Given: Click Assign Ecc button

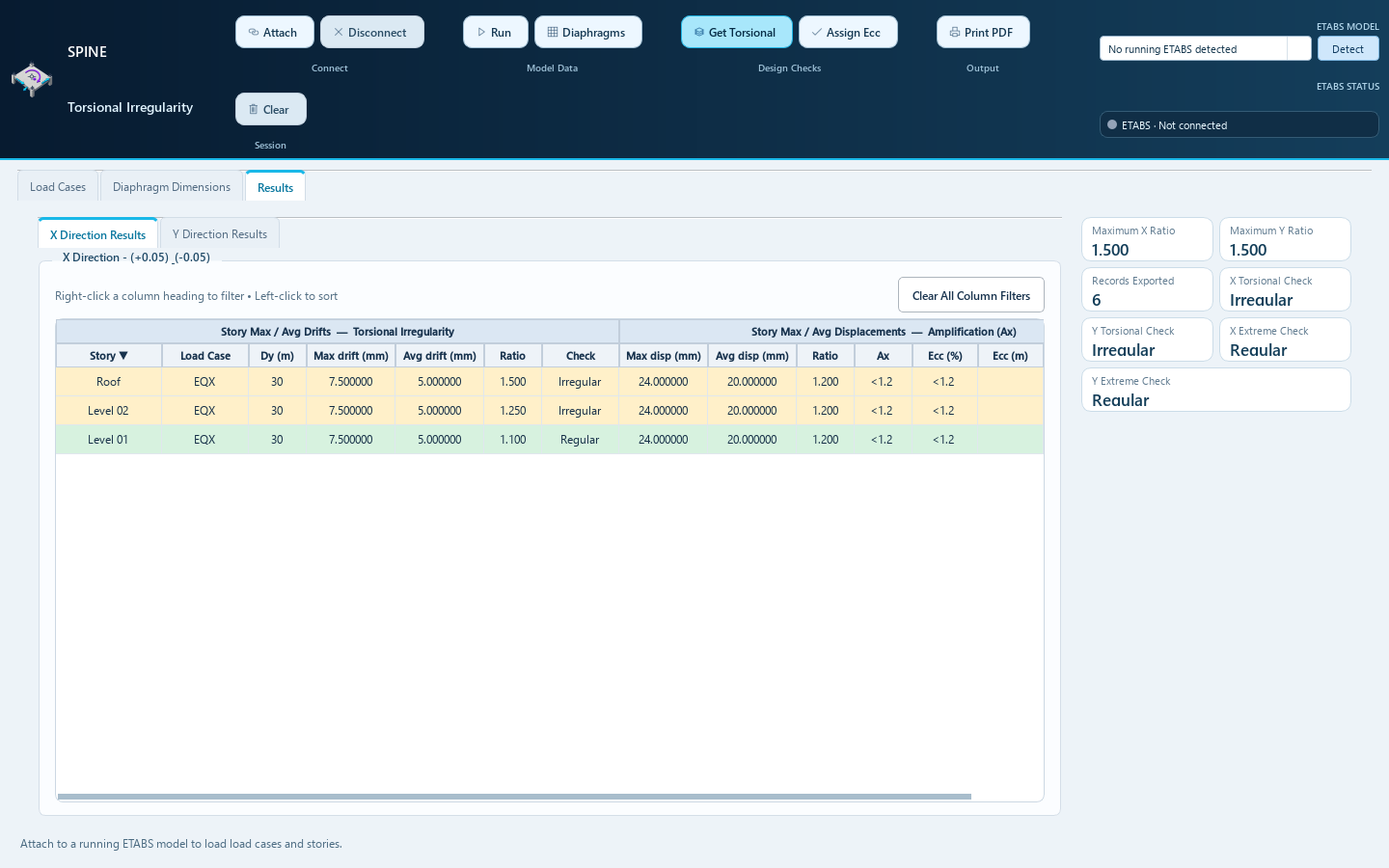Looking at the screenshot, I should 847,32.
